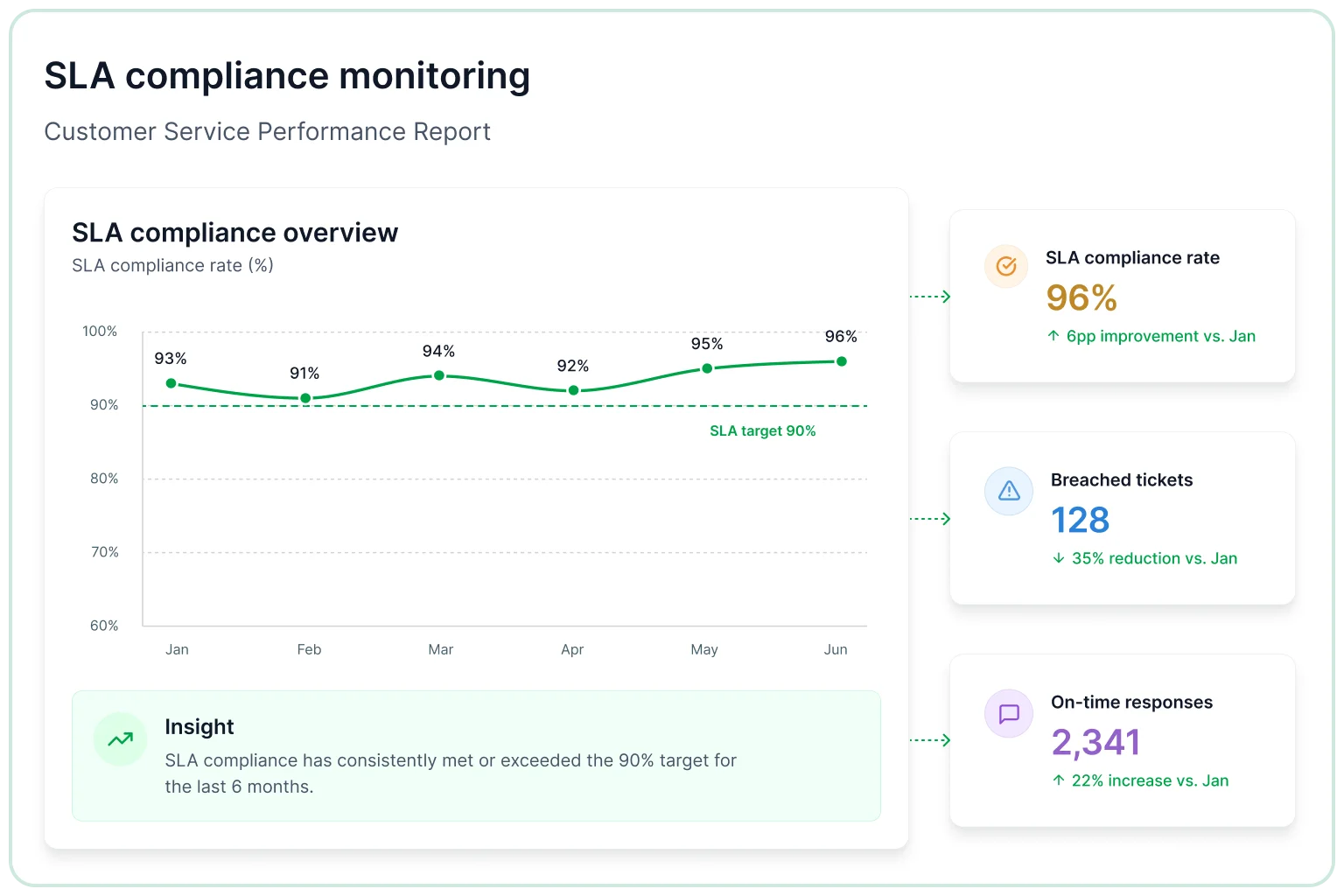
Task: Click the 'Breached tickets' card title
Action: pos(1122,479)
